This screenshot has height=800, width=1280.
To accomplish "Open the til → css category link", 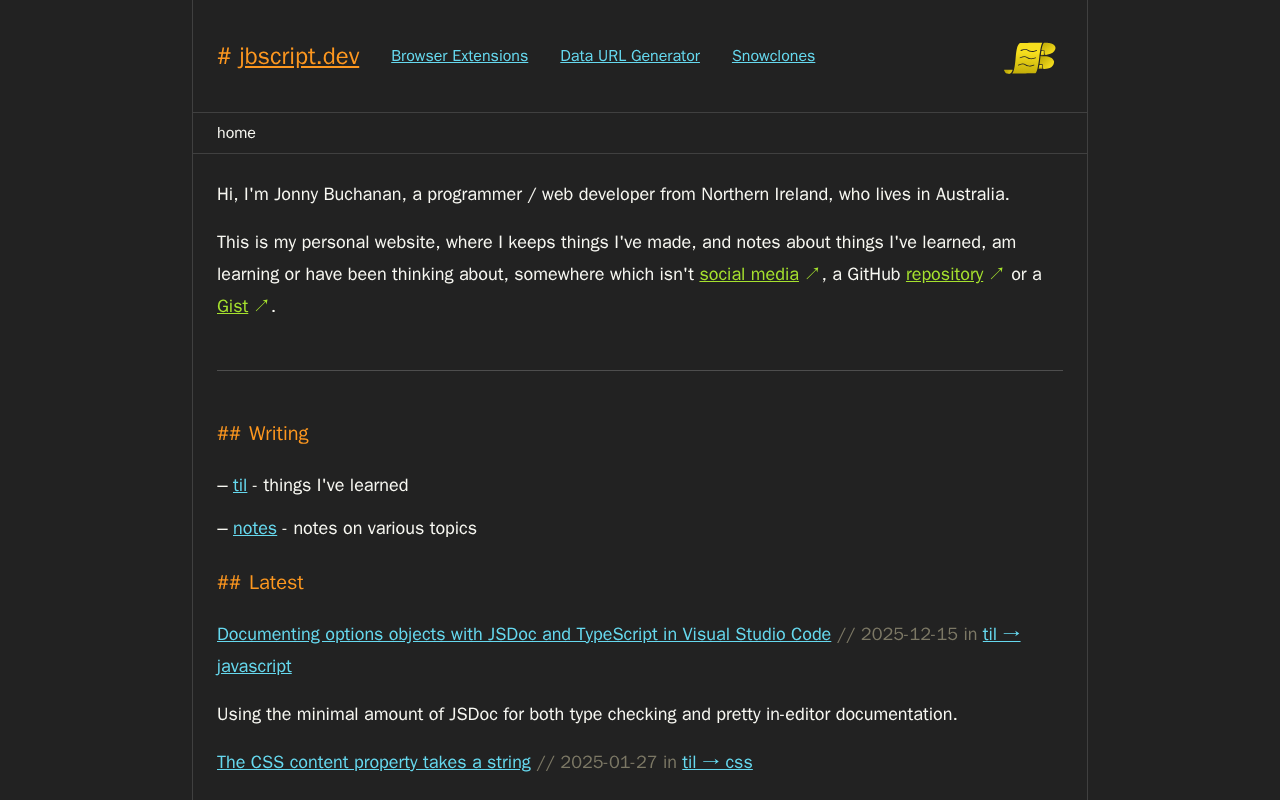I will 717,762.
